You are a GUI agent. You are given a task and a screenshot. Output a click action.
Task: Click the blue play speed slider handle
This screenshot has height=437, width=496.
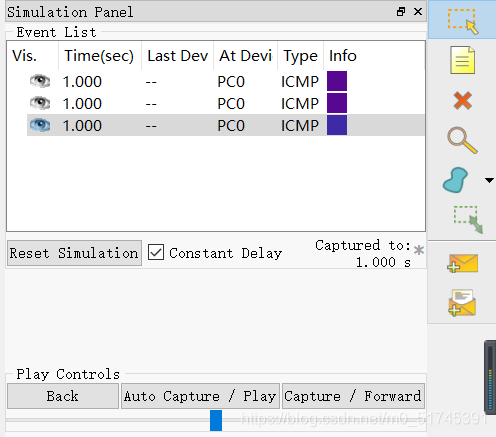click(216, 420)
